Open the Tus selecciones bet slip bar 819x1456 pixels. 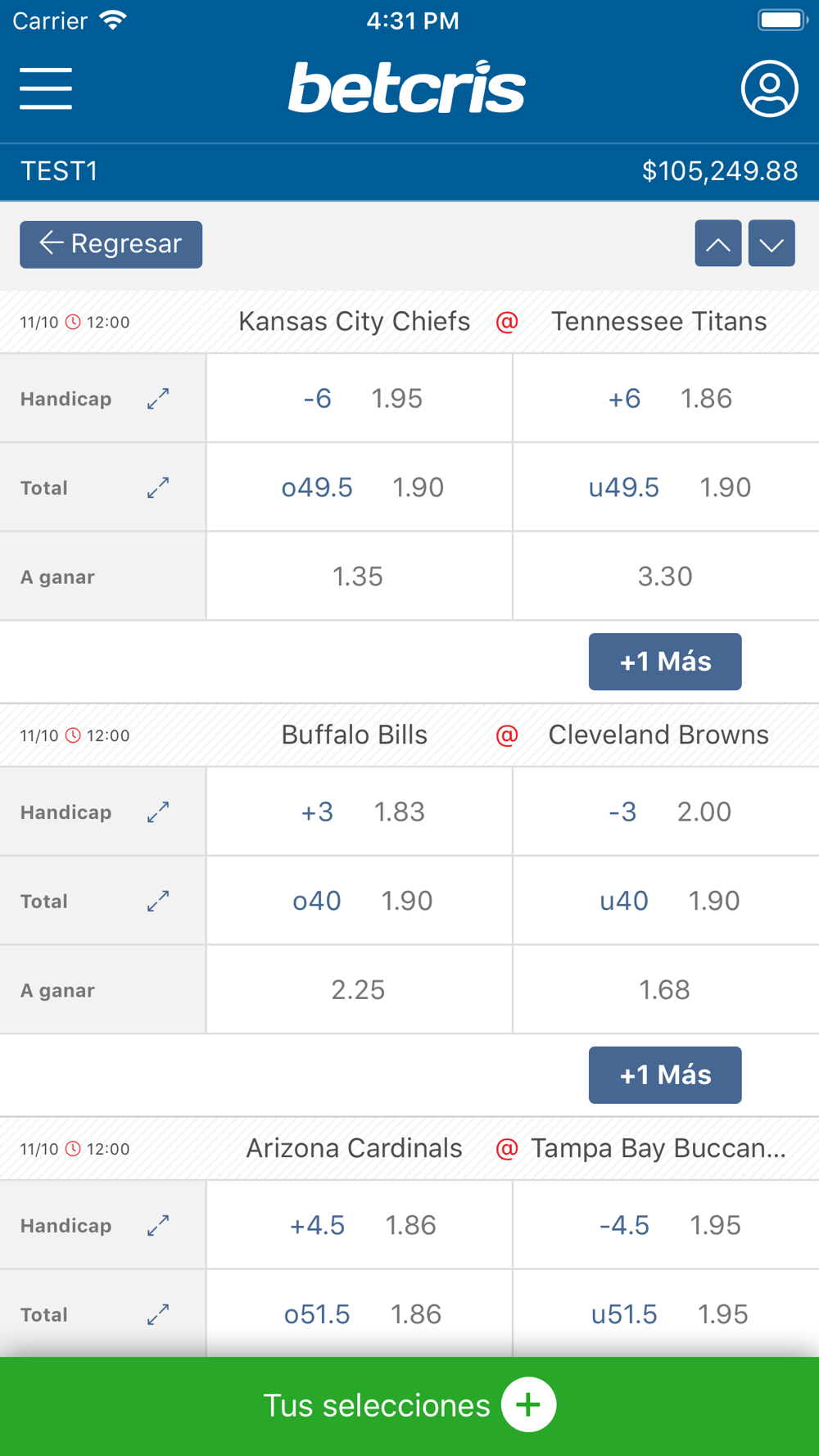point(409,1406)
